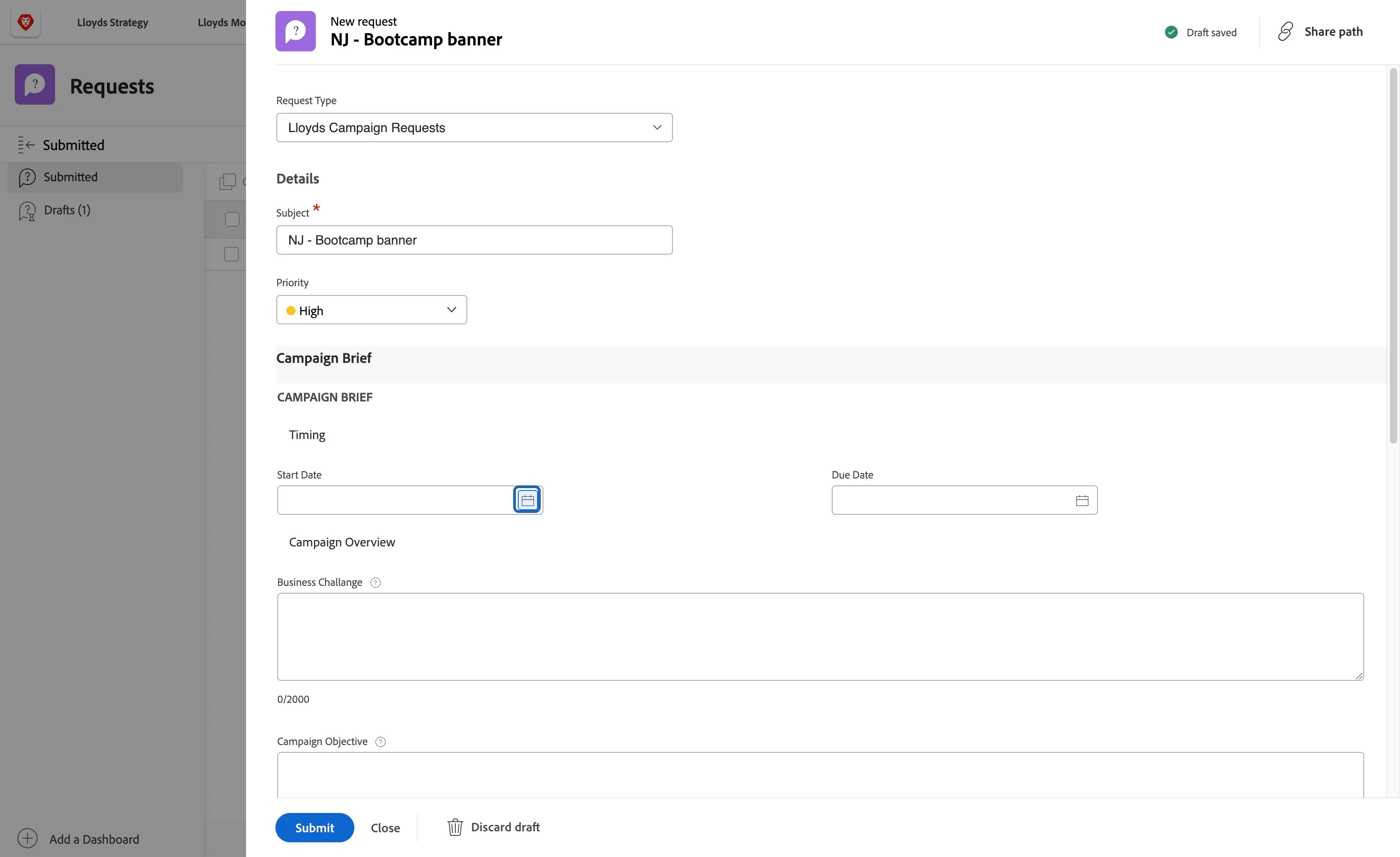Open the Due Date calendar picker
Viewport: 1400px width, 857px height.
[x=1082, y=501]
